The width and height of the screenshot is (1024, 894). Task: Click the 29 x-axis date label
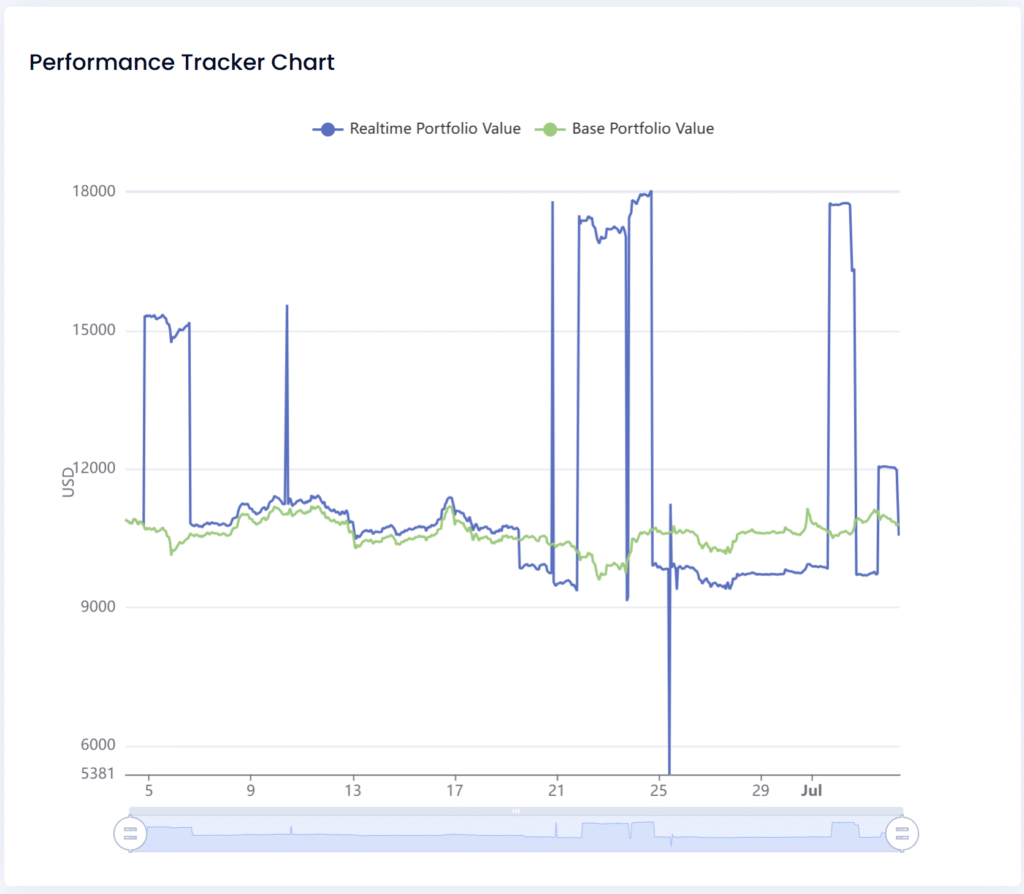coord(760,790)
